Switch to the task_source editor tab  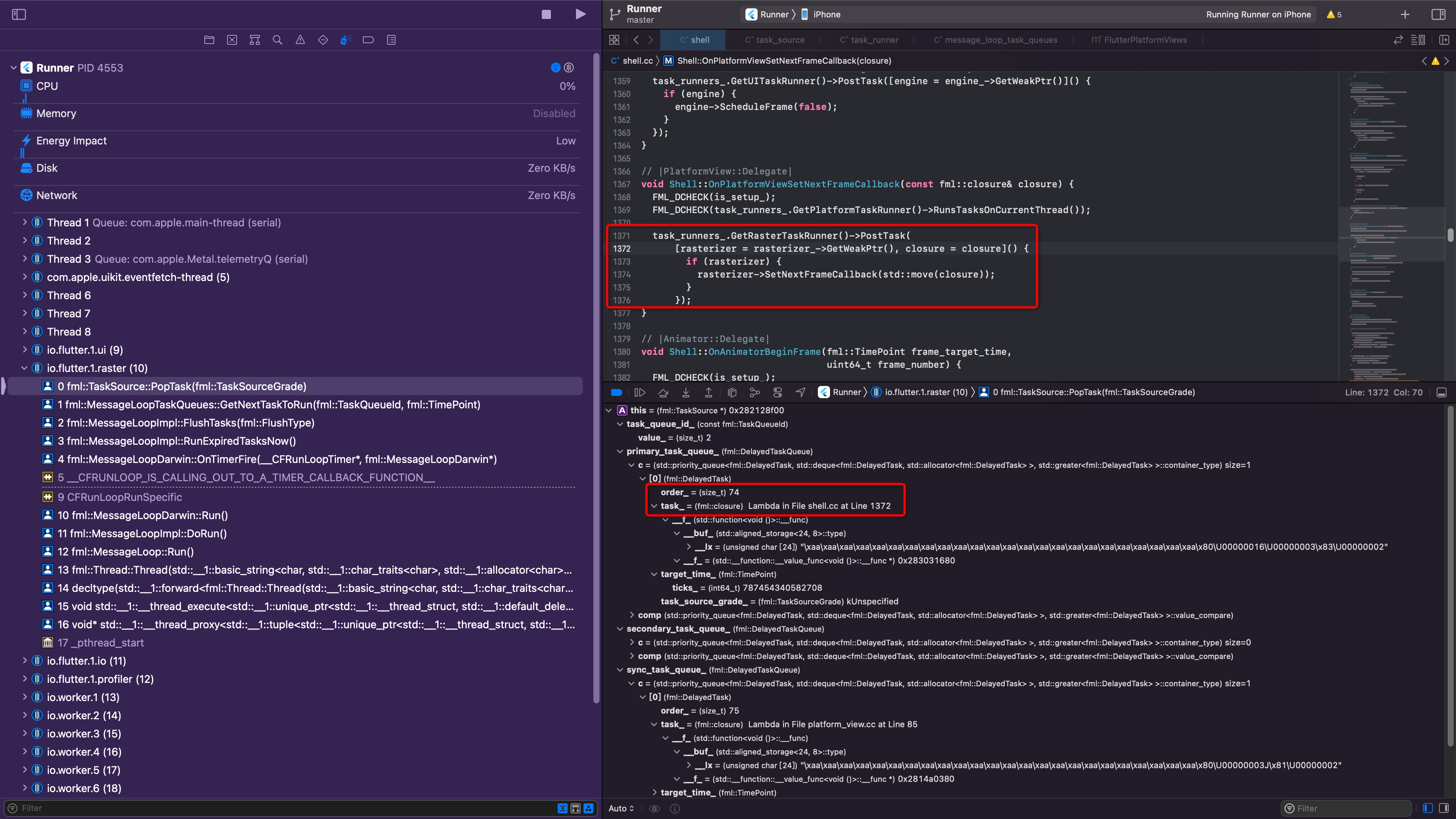(774, 39)
